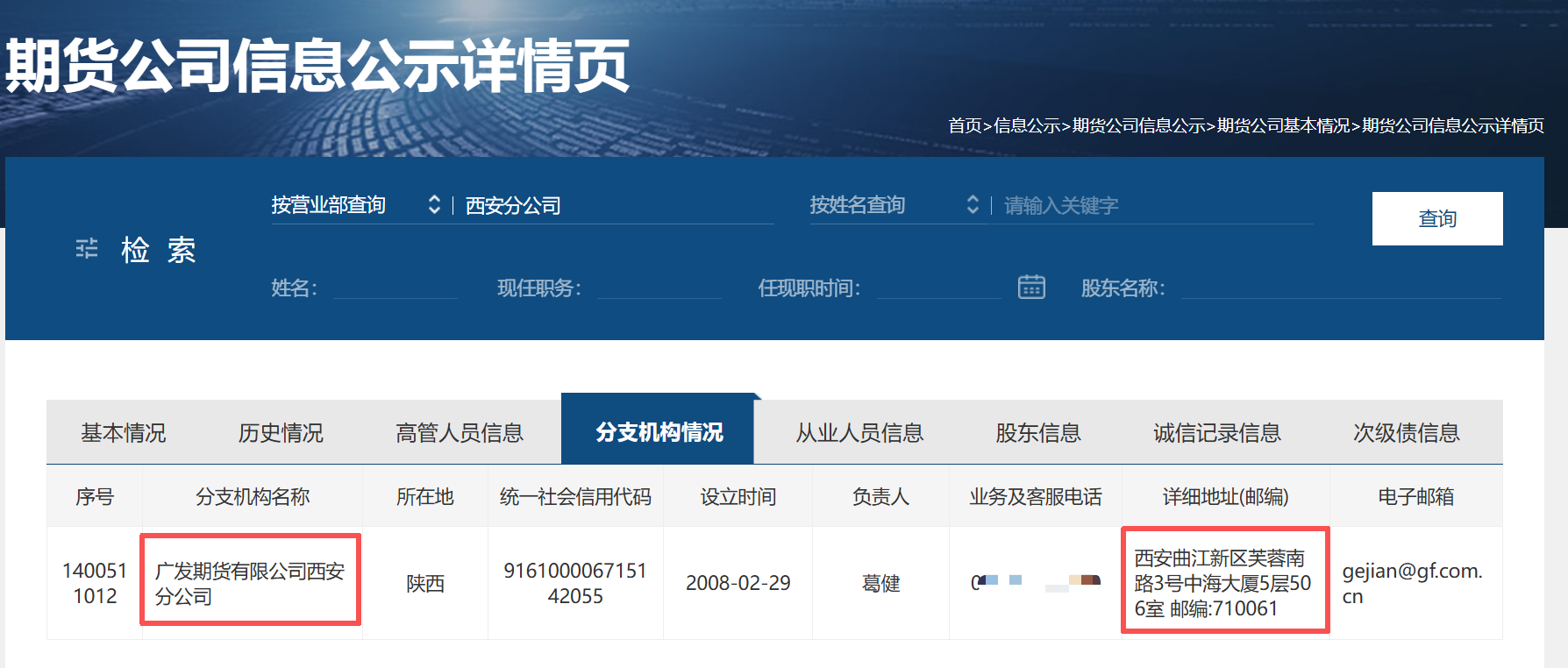Viewport: 1568px width, 668px height.
Task: Select the gejian@gf.com.cn email cell
Action: pyautogui.click(x=1416, y=583)
